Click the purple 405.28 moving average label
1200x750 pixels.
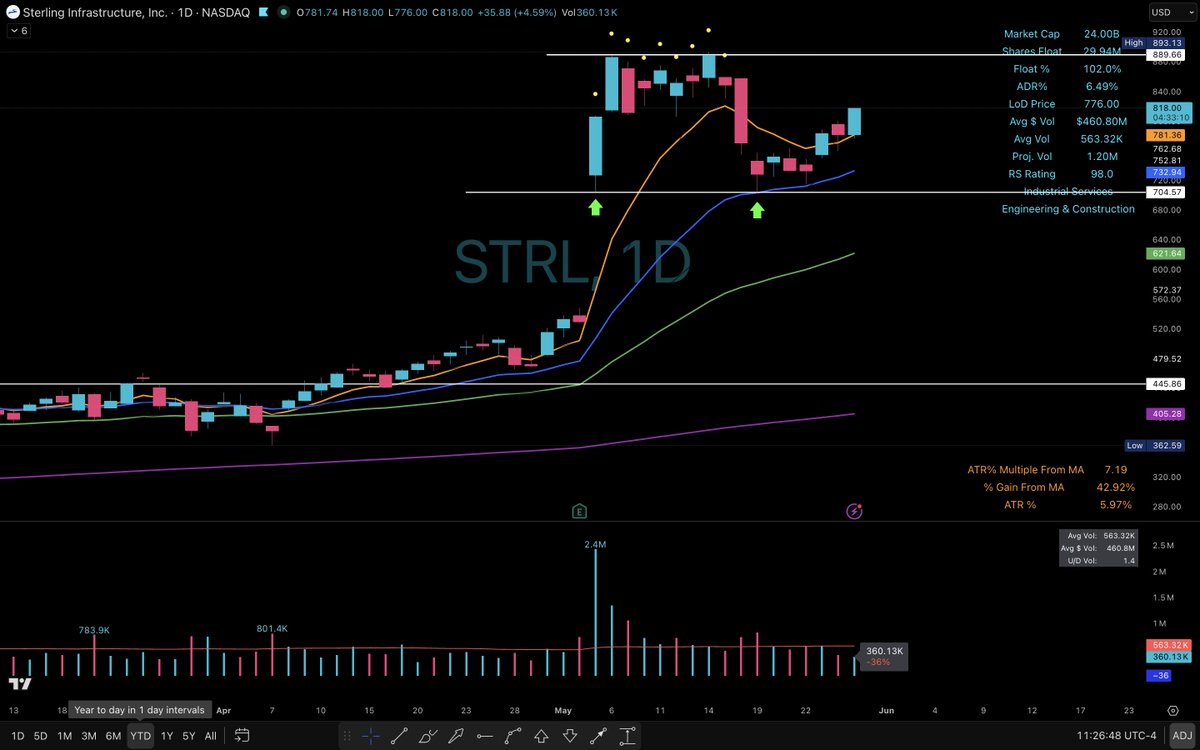point(1165,414)
